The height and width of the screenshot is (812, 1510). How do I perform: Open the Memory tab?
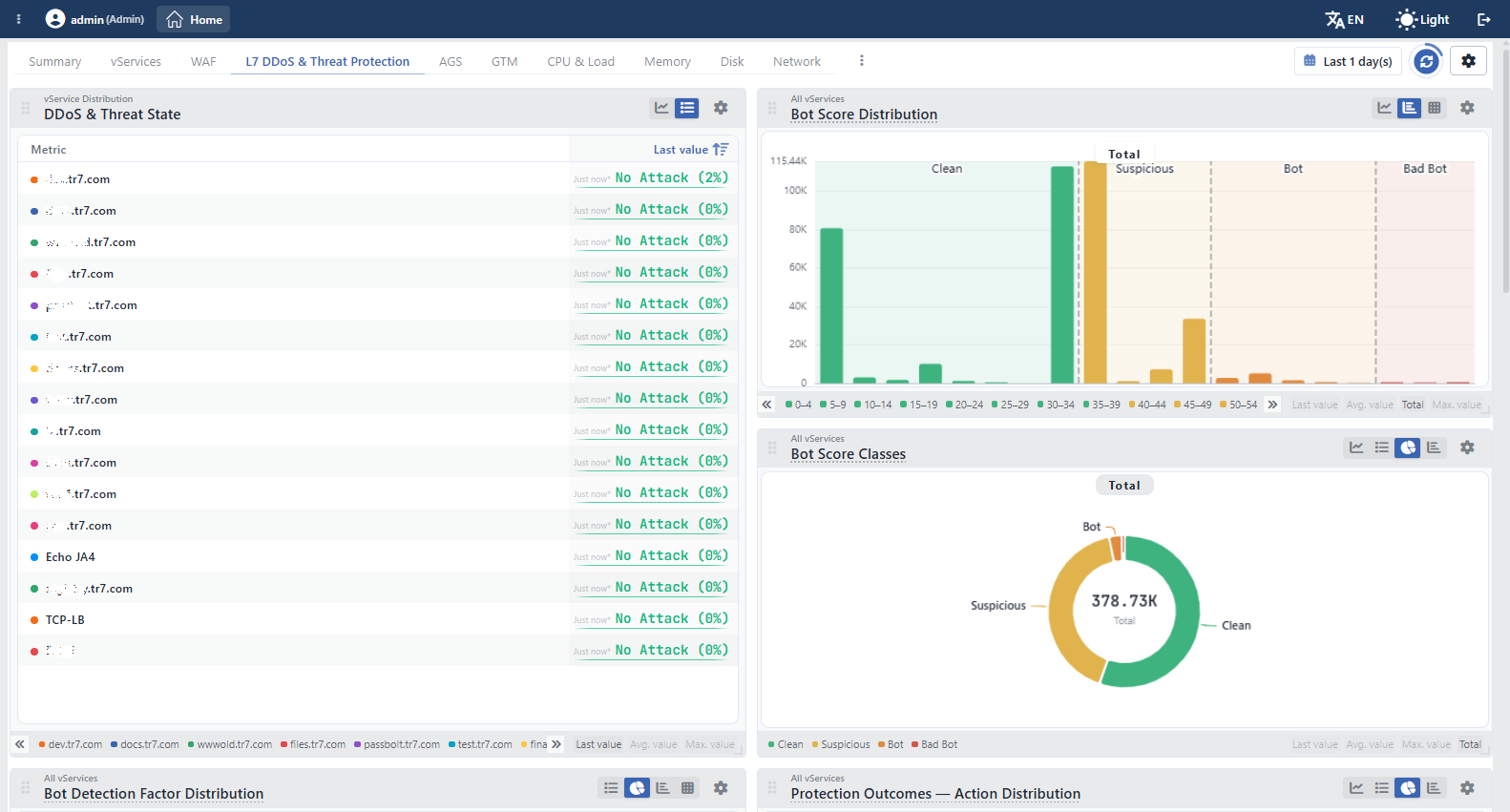pos(667,61)
